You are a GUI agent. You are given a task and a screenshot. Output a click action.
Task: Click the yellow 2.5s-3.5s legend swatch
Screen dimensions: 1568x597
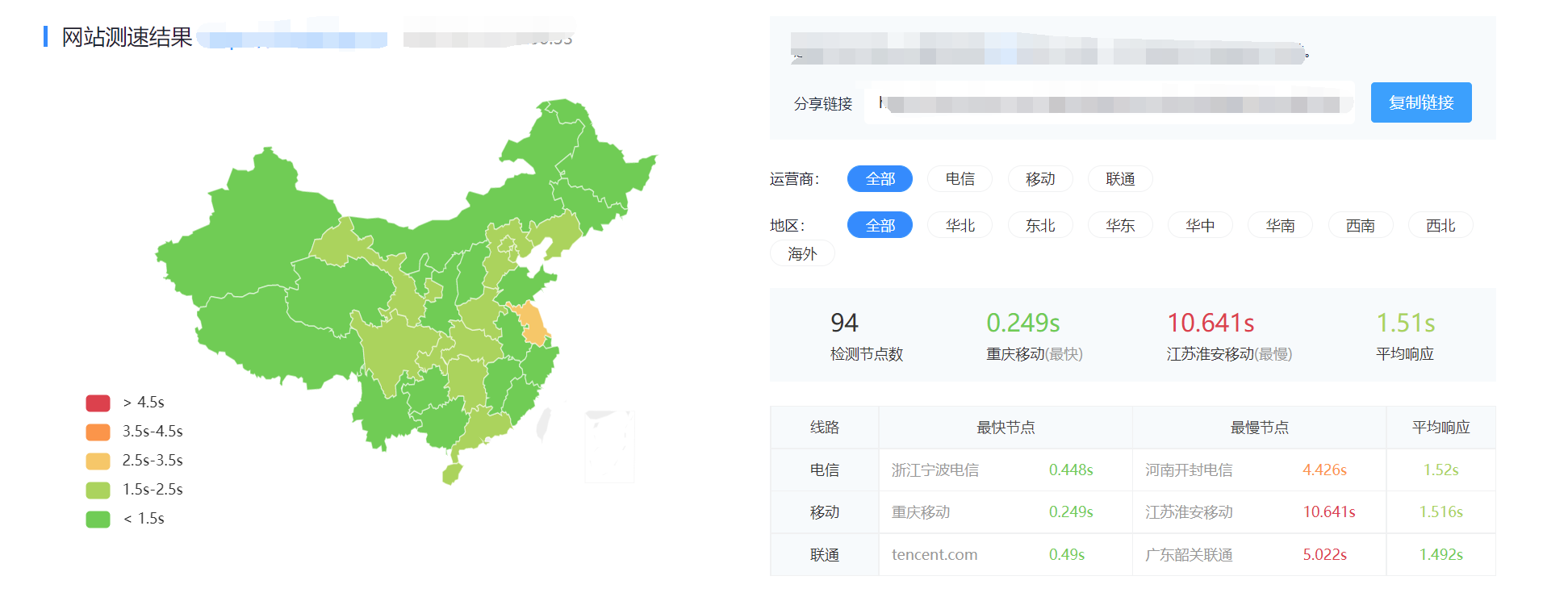click(98, 461)
